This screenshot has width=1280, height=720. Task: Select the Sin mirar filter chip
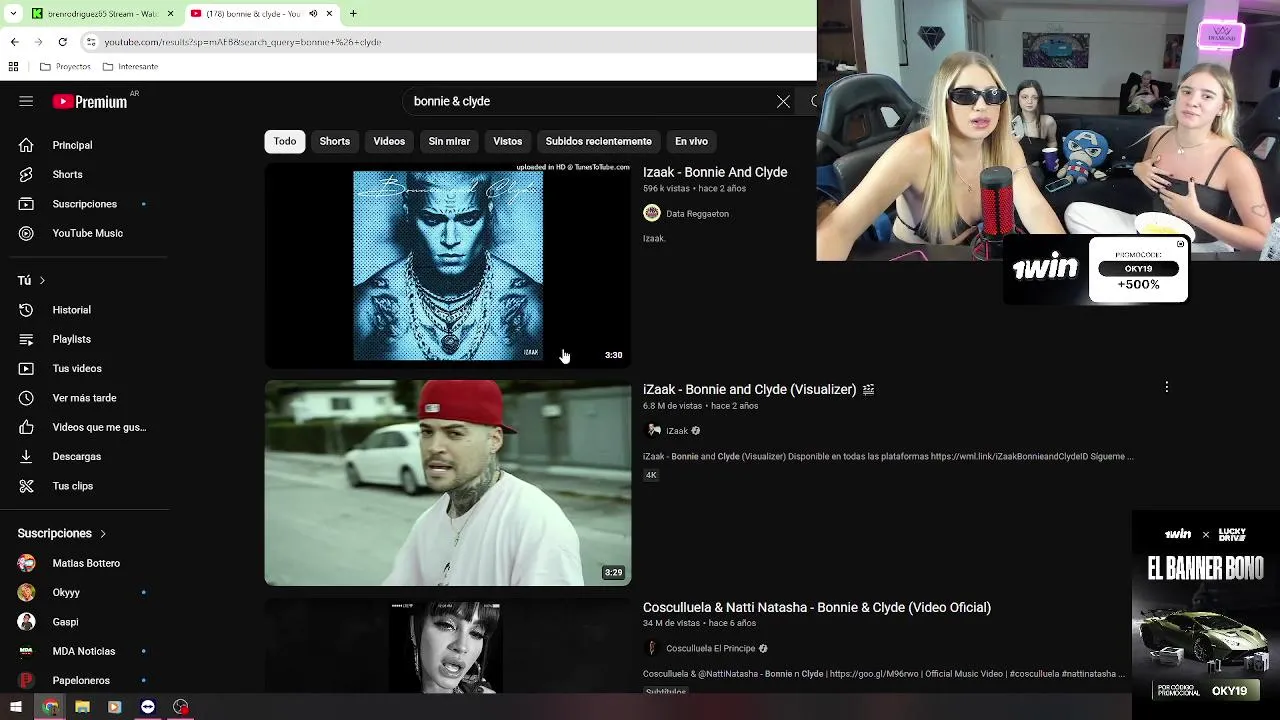coord(449,141)
